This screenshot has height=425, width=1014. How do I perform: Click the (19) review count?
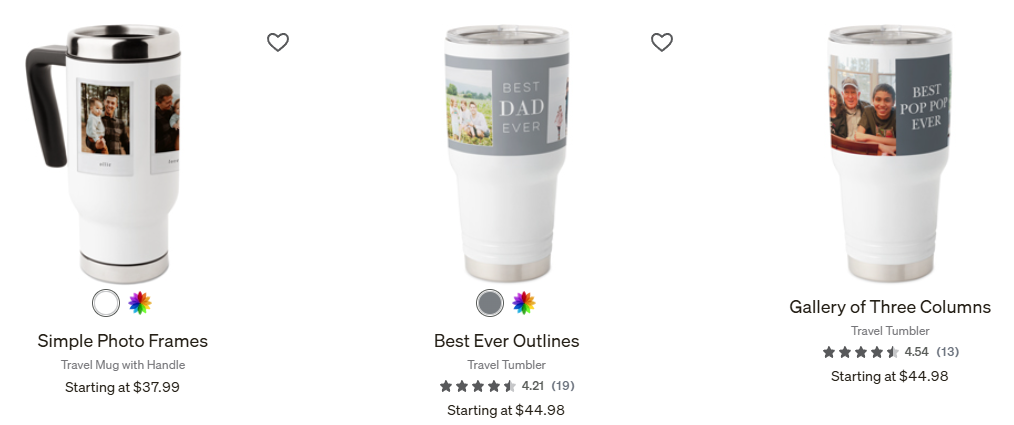(563, 386)
